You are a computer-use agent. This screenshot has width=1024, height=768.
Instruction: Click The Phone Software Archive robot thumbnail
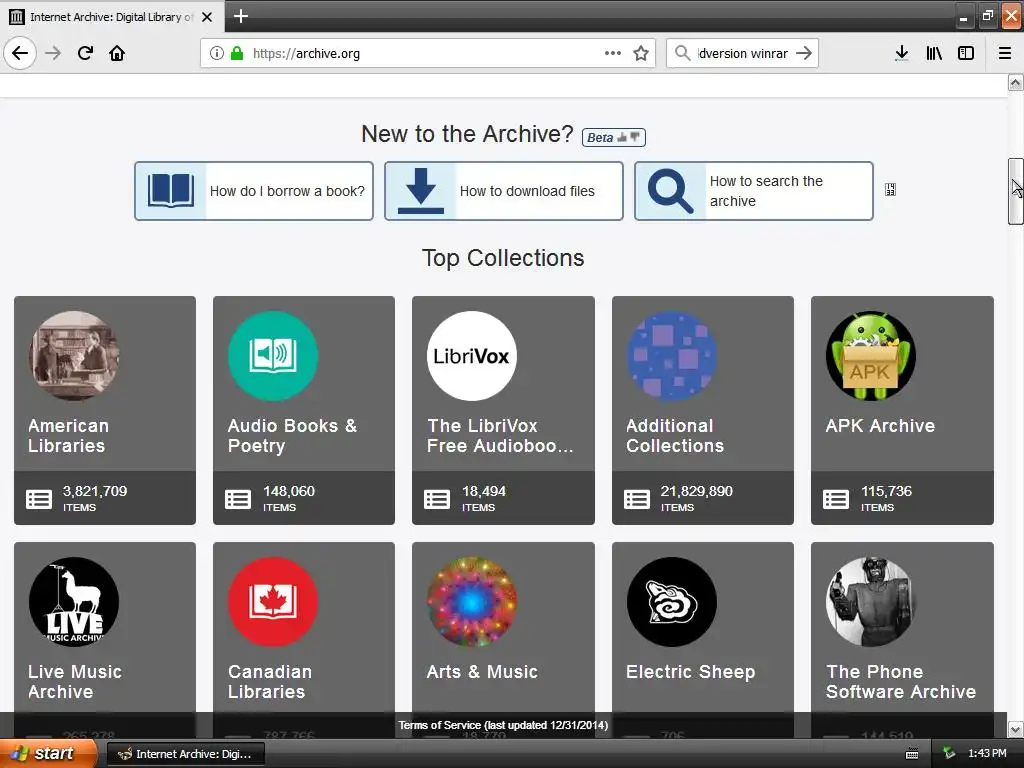point(871,601)
